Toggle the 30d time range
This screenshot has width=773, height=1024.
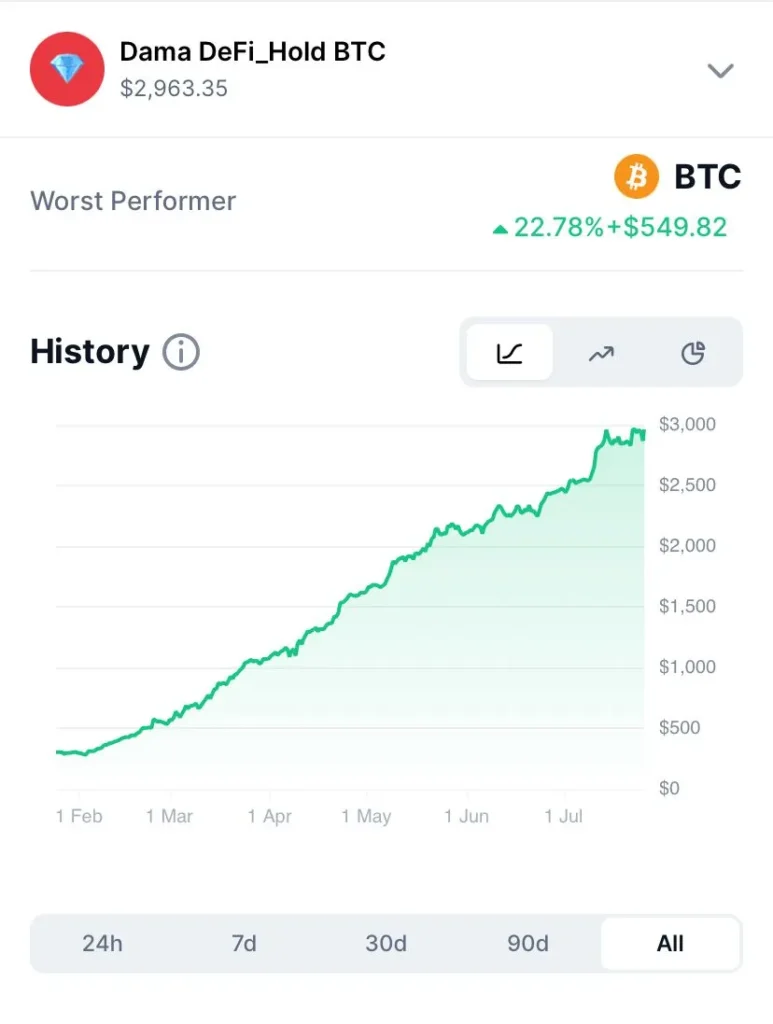[x=387, y=943]
